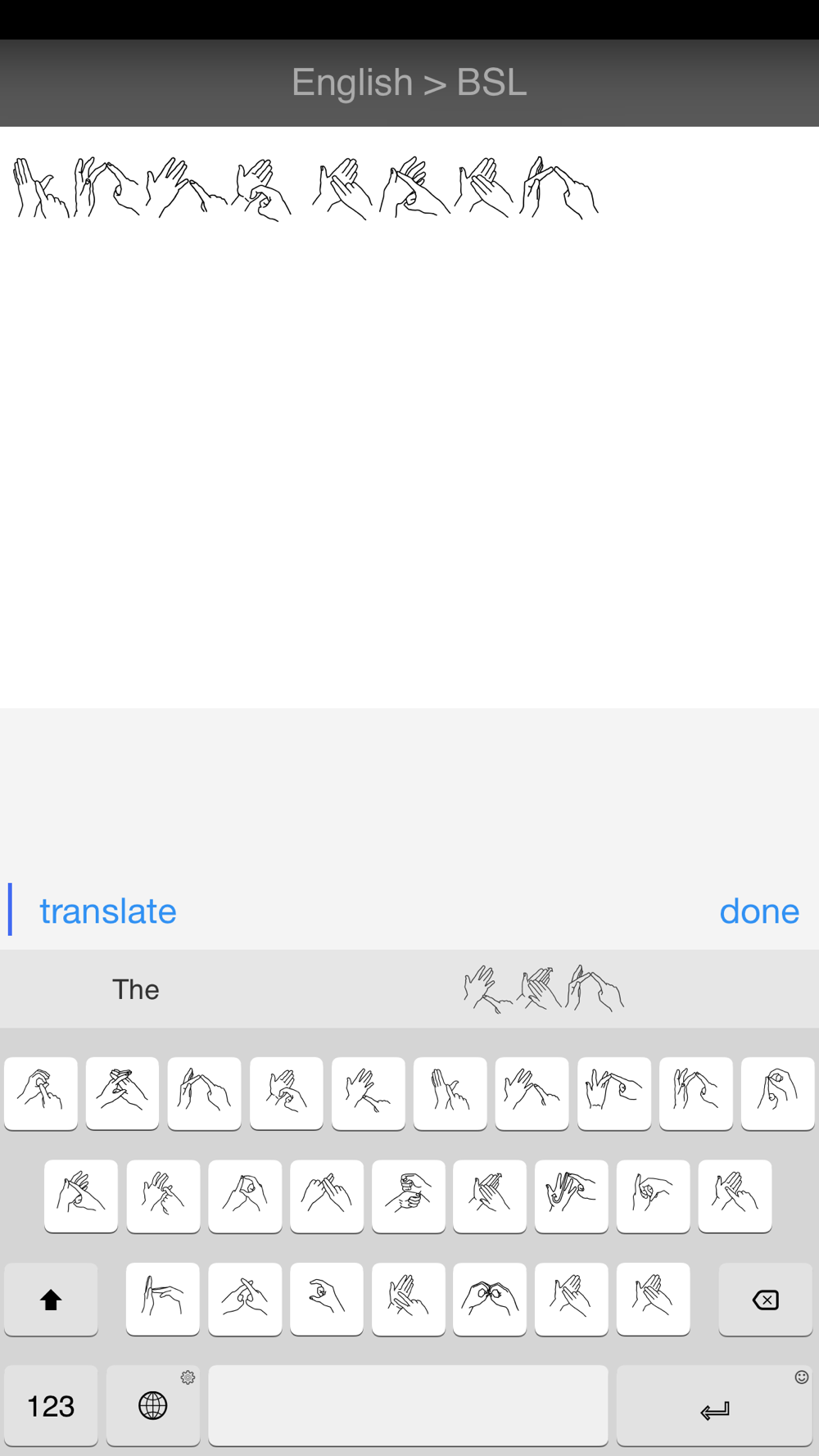Tap the signed text output area
The width and height of the screenshot is (819, 1456).
[409, 418]
